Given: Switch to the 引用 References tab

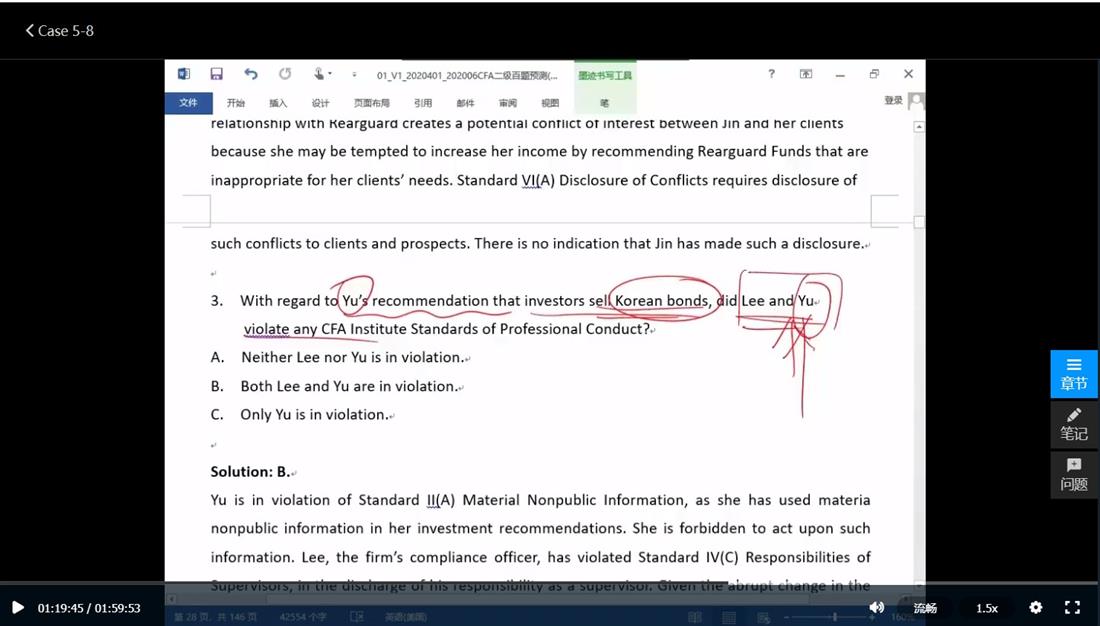Looking at the screenshot, I should pyautogui.click(x=423, y=103).
